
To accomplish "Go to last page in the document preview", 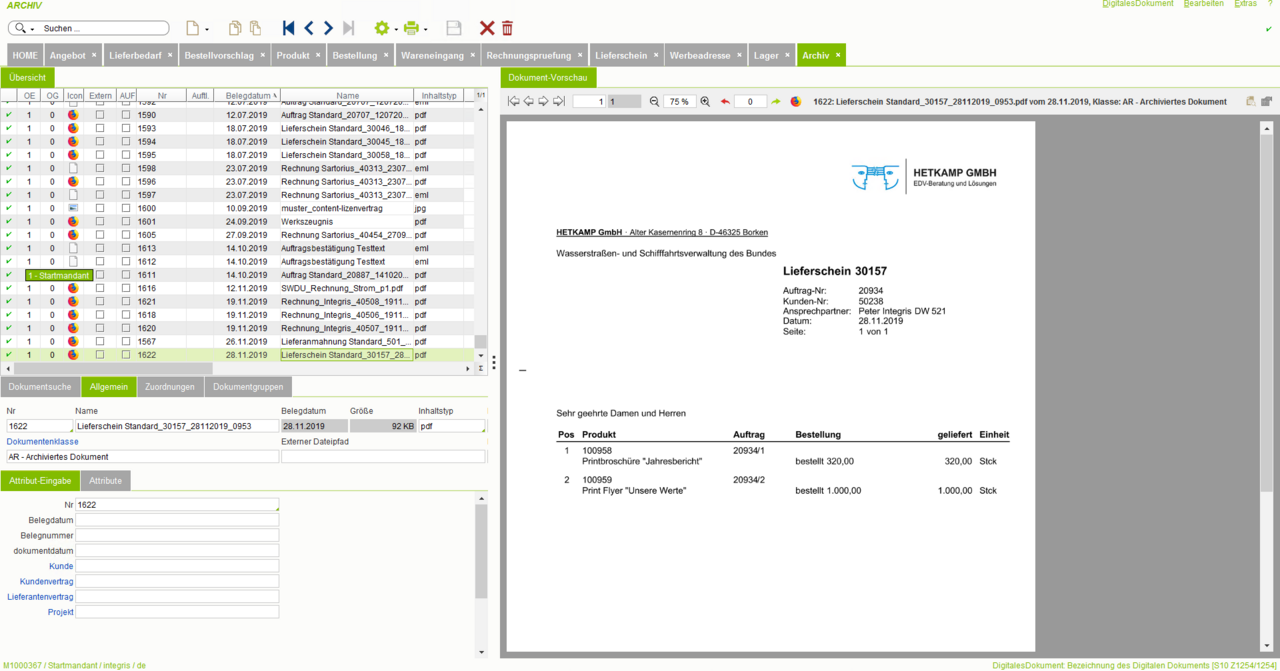I will coord(559,101).
